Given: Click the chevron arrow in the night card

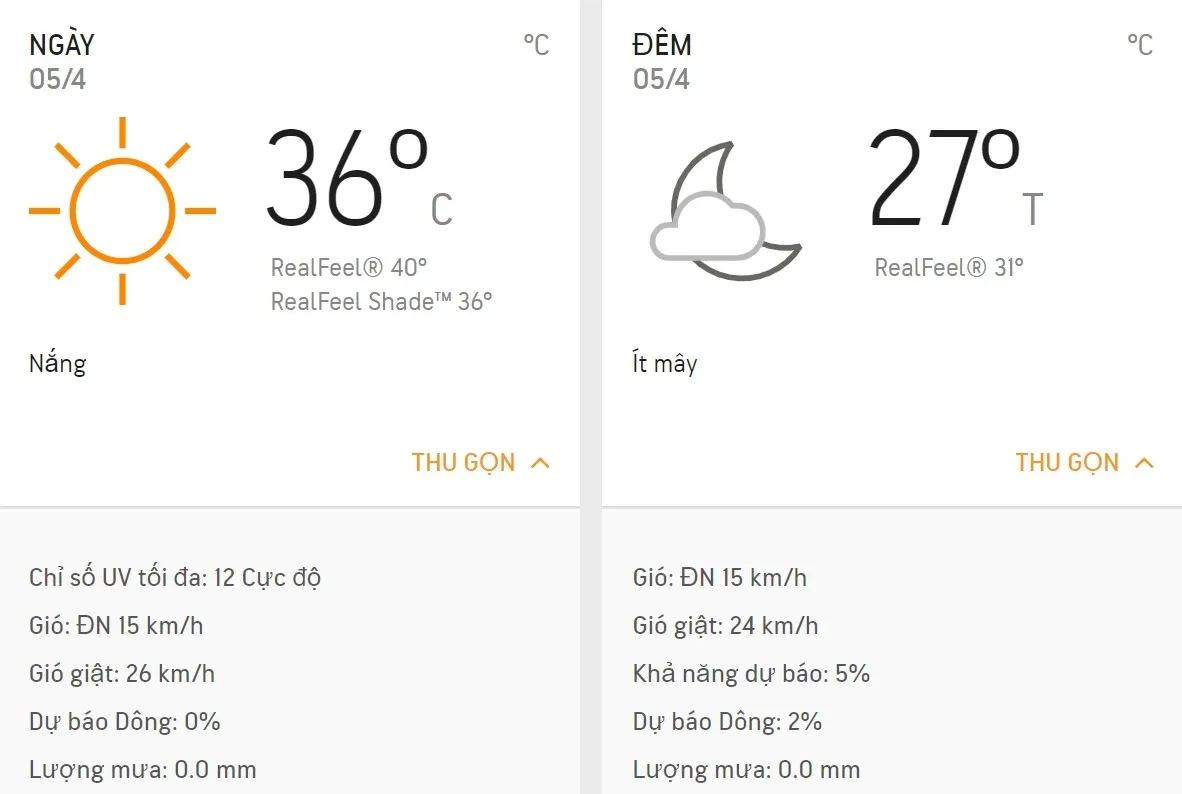Looking at the screenshot, I should (1144, 463).
